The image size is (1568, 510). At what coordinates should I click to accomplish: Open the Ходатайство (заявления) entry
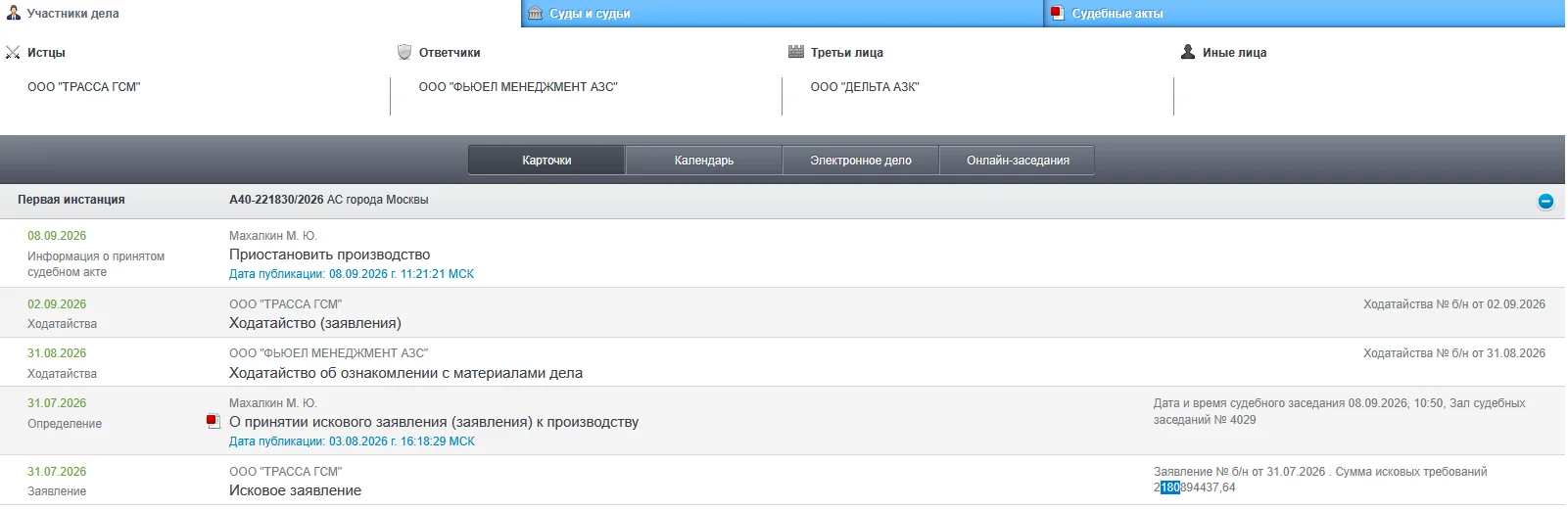coord(315,323)
